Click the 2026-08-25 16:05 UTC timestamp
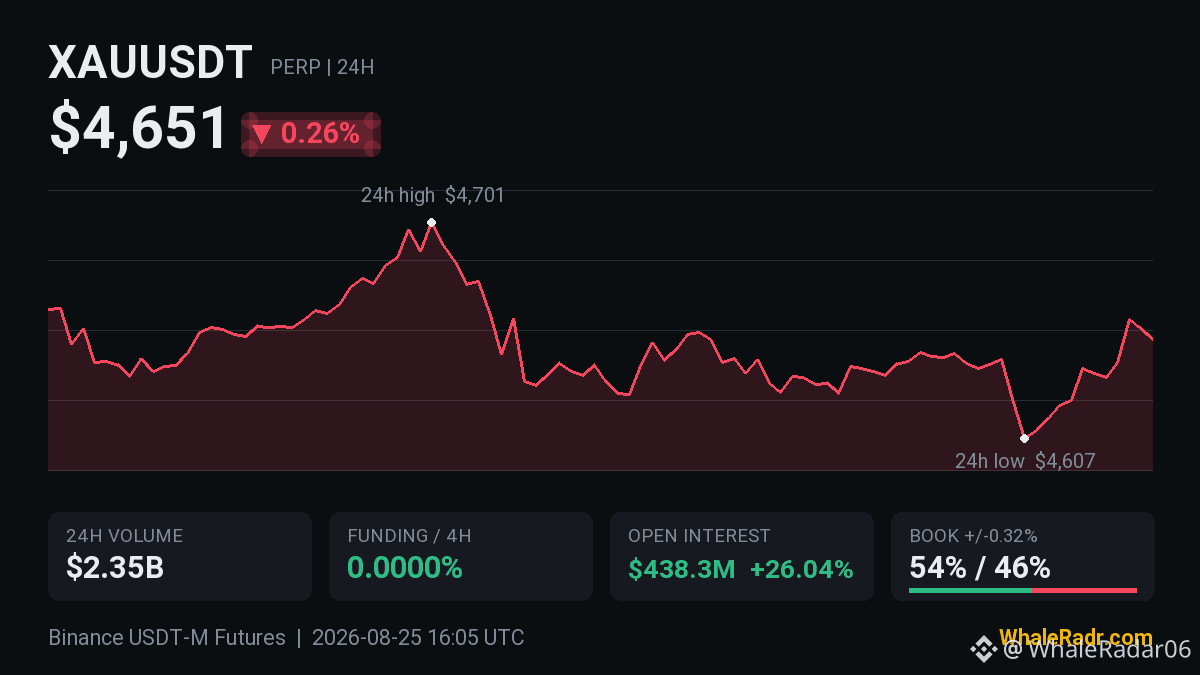 [418, 638]
